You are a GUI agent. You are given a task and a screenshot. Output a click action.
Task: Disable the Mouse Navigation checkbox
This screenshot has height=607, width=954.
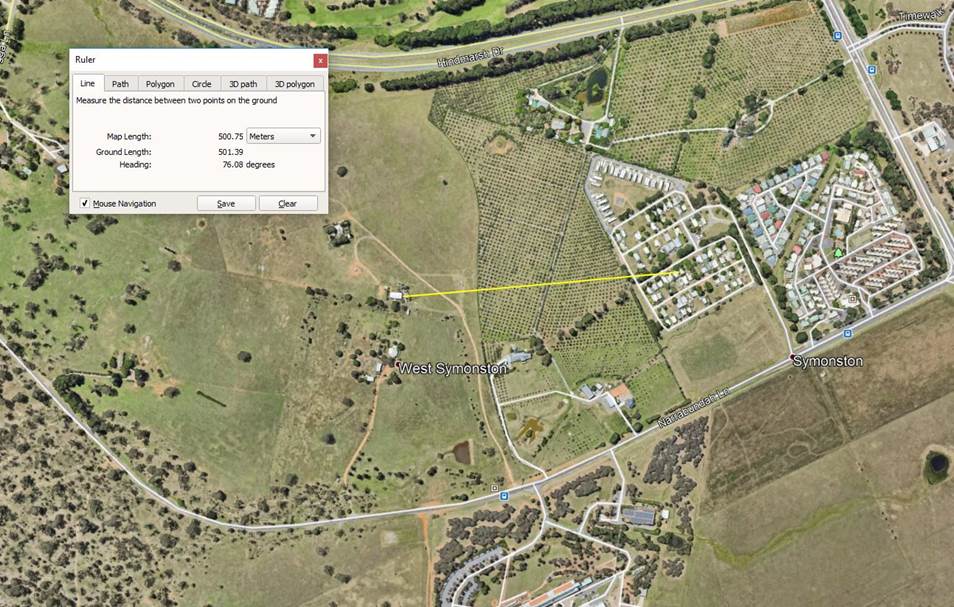[x=85, y=204]
